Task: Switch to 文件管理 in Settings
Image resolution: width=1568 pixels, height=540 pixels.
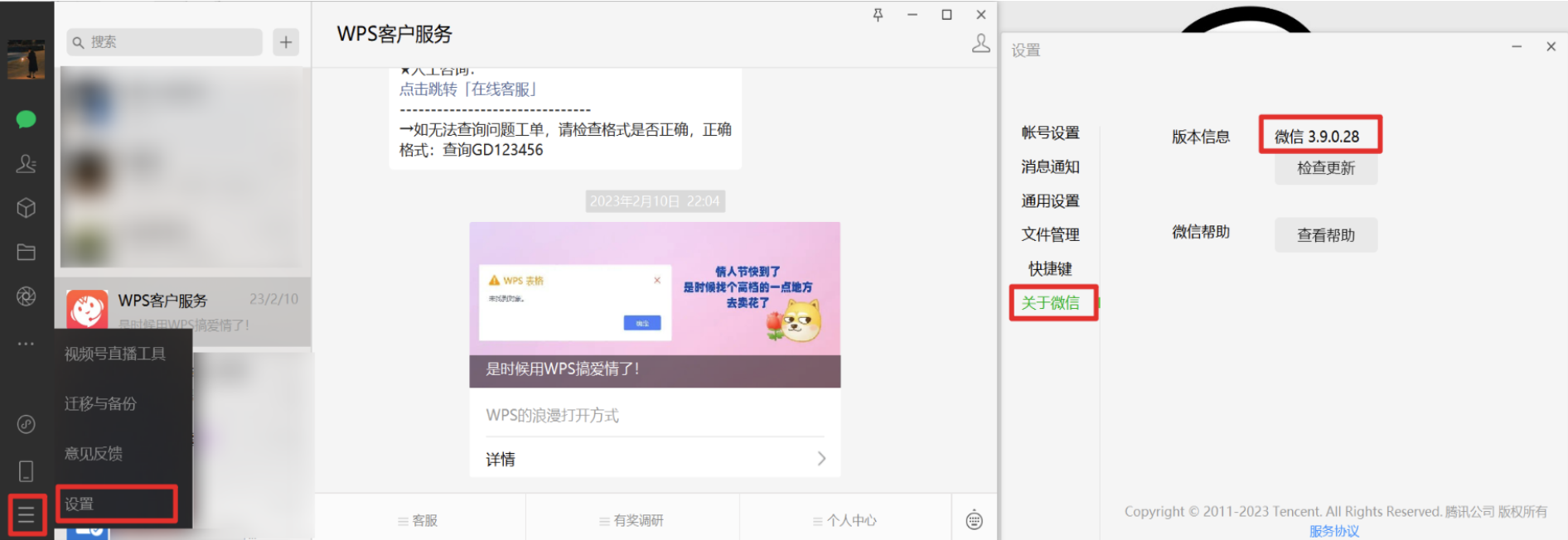Action: [x=1050, y=234]
